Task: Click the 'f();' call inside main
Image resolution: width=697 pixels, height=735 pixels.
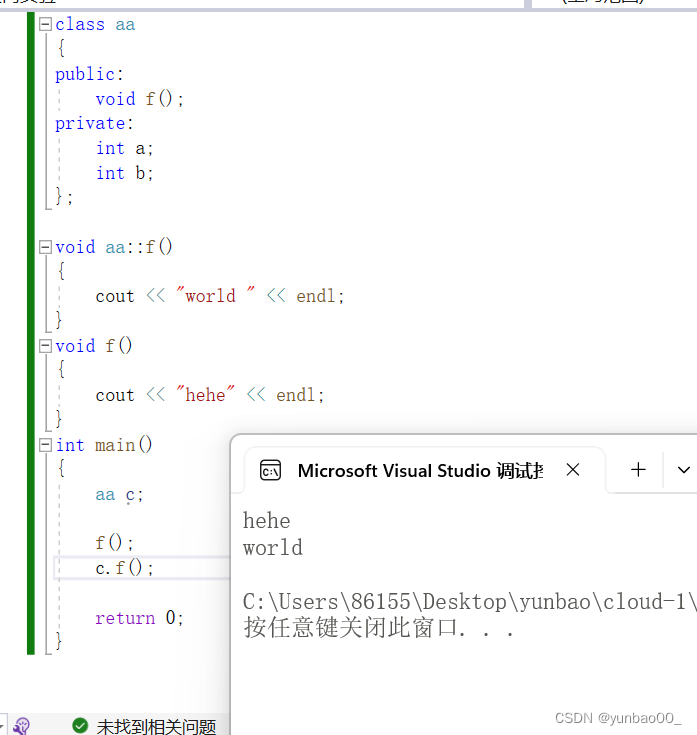Action: 114,543
